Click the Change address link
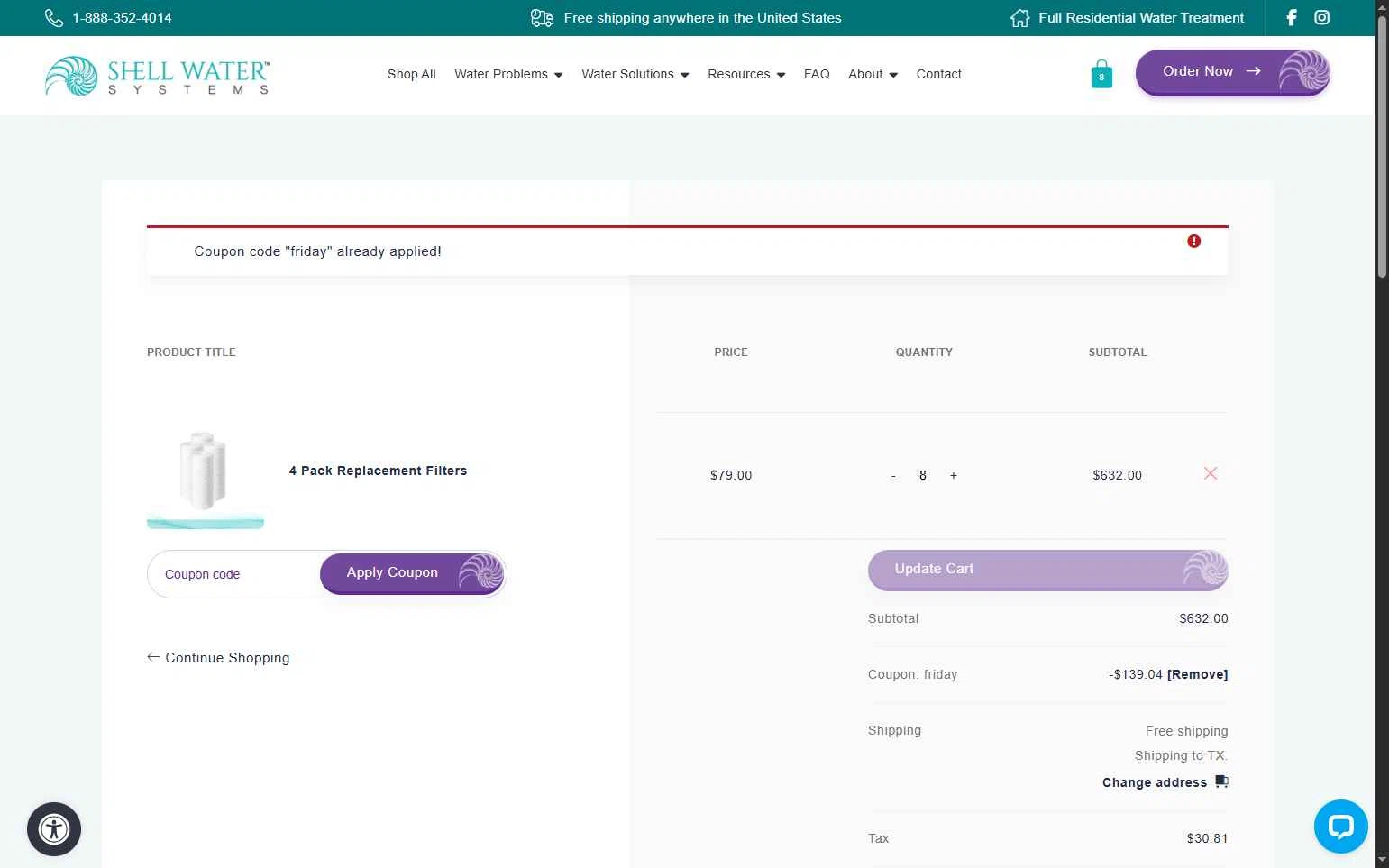The height and width of the screenshot is (868, 1389). click(1155, 782)
